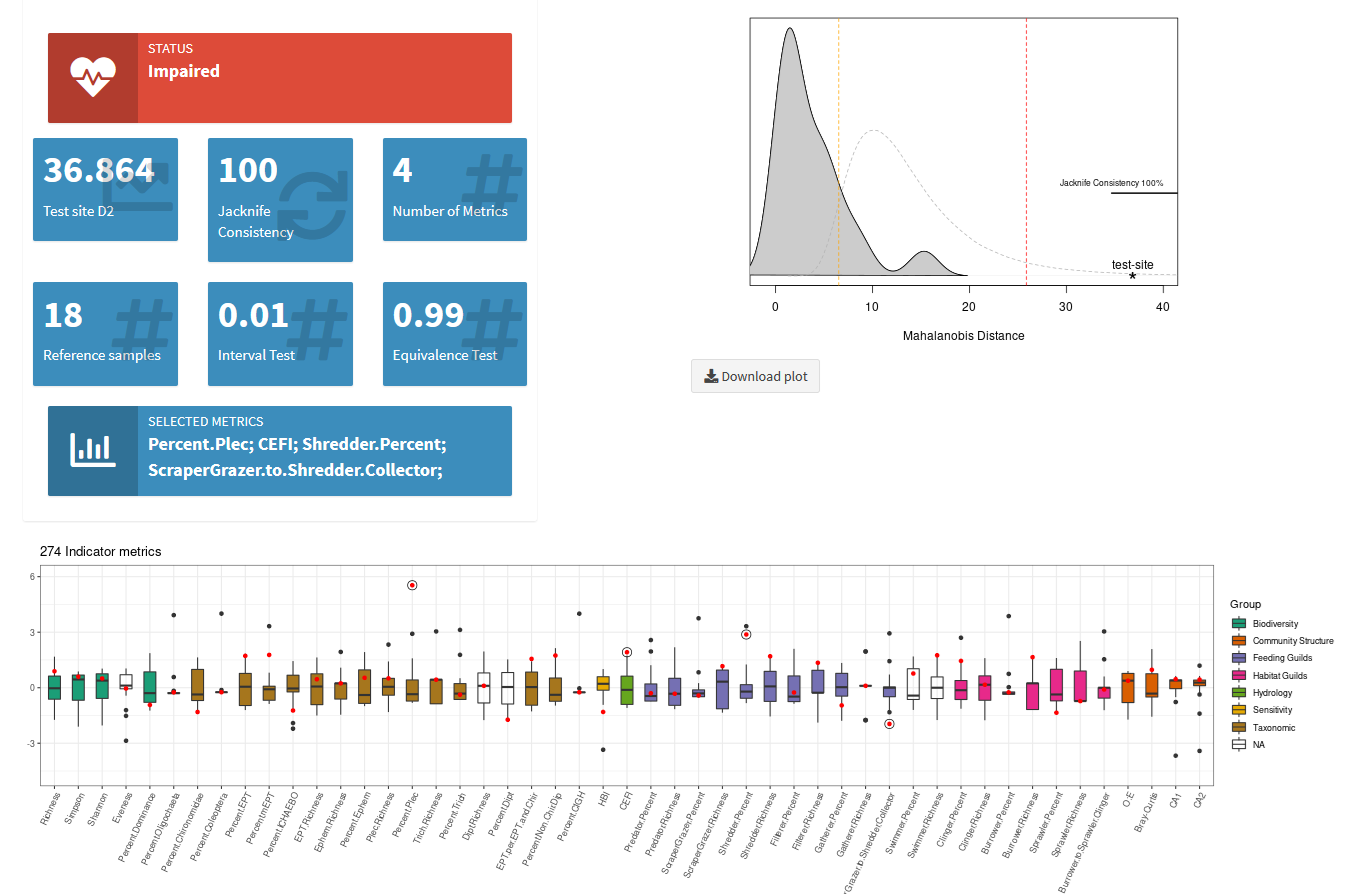Click the 36.864 Test site D2 value
1345x894 pixels.
coord(99,171)
